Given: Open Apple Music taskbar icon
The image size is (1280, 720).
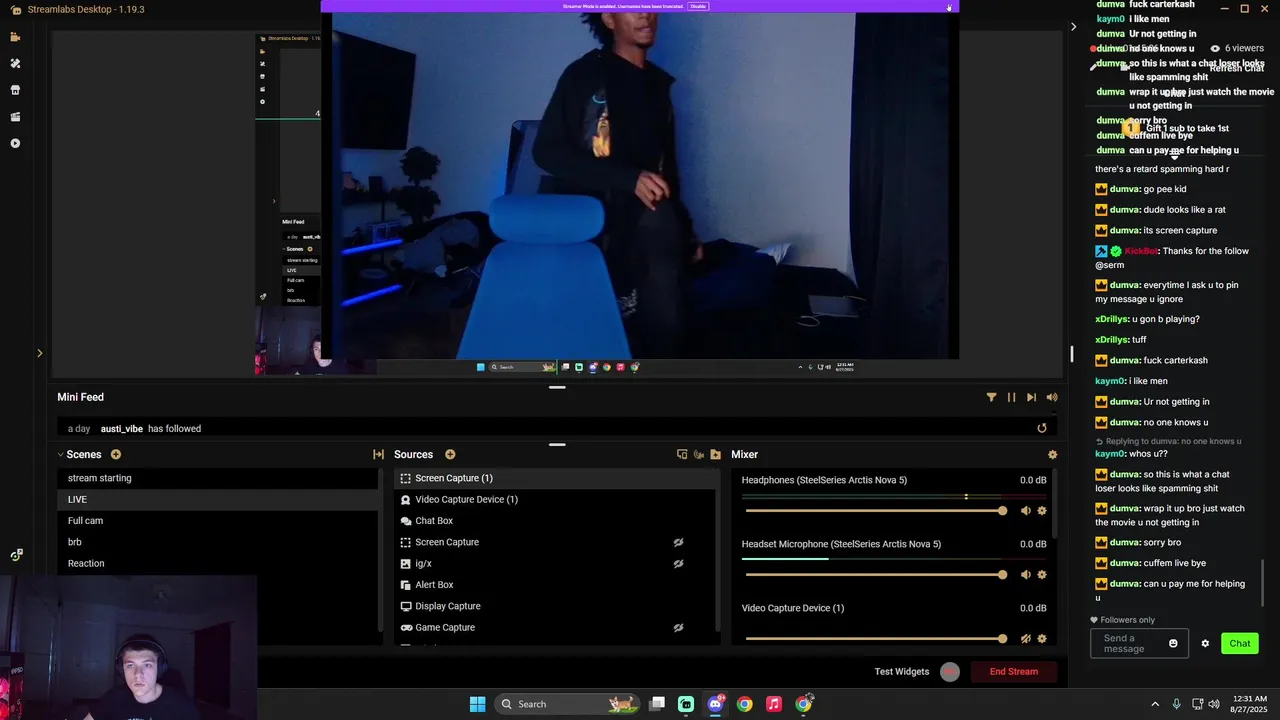Looking at the screenshot, I should [x=774, y=704].
